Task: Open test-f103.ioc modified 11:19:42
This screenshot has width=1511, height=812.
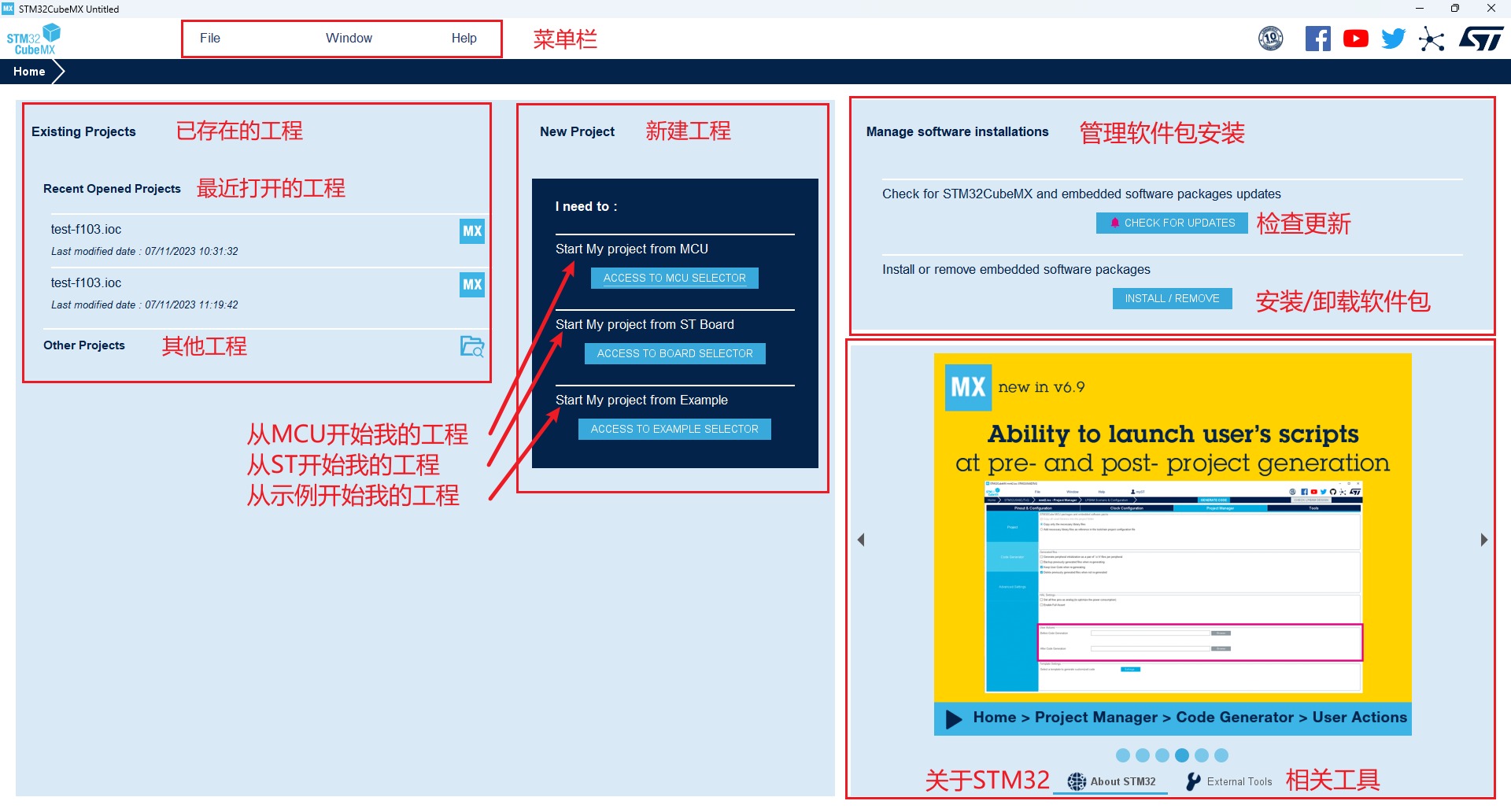Action: (253, 293)
